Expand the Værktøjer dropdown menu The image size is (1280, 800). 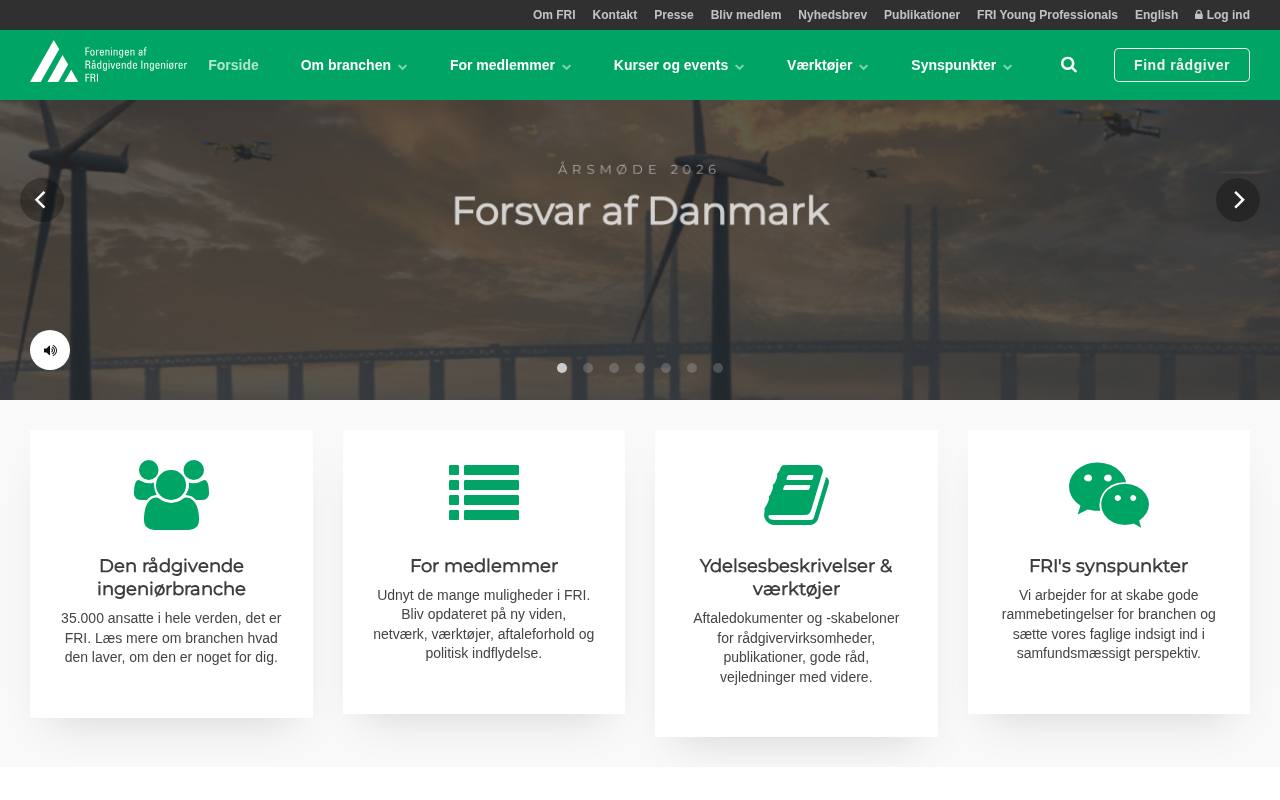click(x=827, y=65)
